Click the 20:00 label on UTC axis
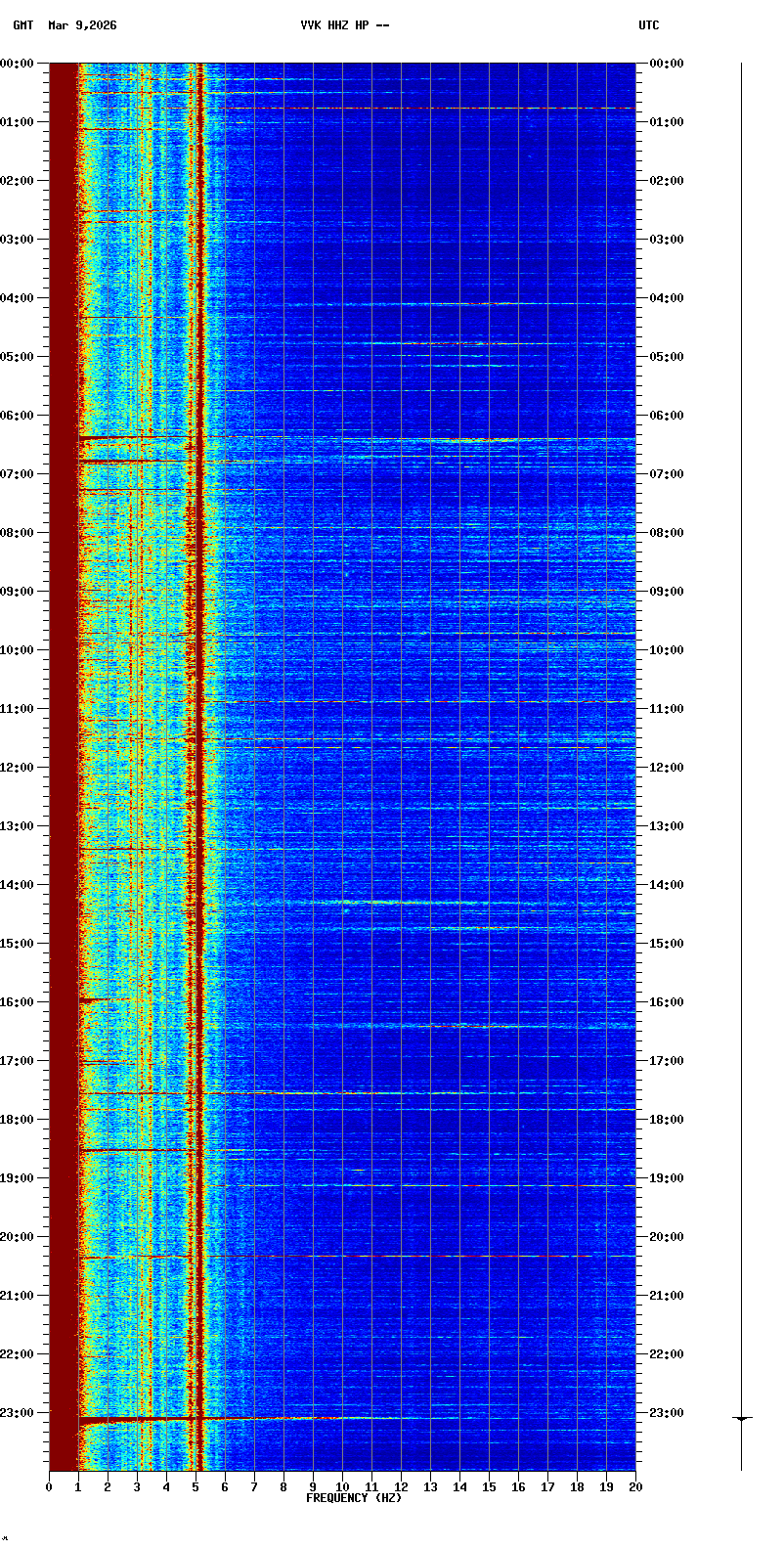 (x=666, y=1237)
